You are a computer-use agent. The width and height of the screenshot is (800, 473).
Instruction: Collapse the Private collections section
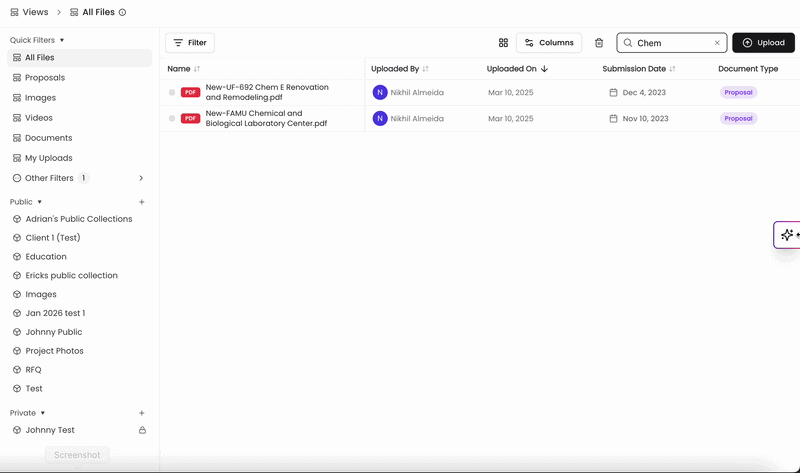(43, 413)
